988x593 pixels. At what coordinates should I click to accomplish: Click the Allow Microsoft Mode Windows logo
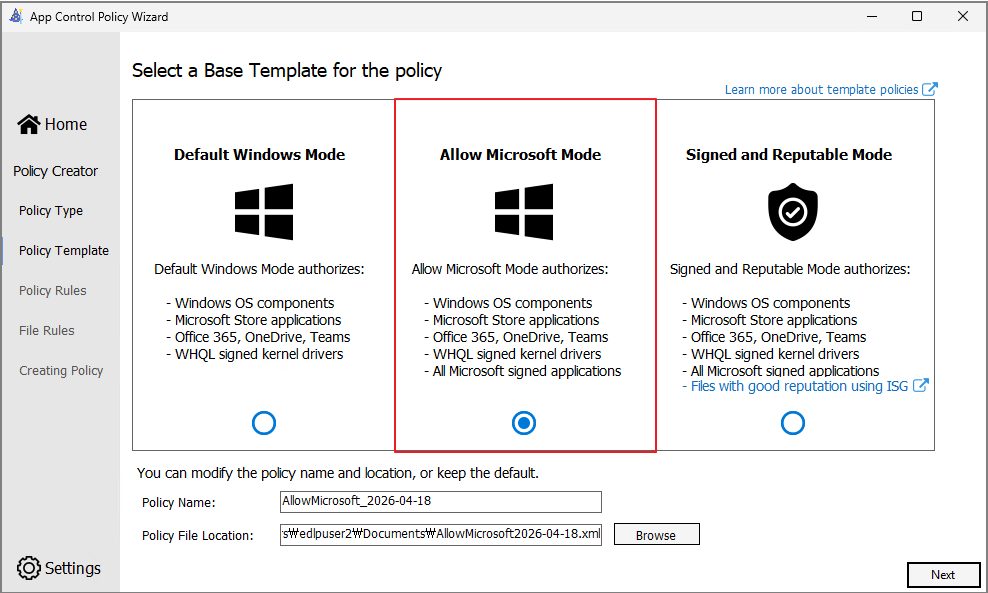524,212
